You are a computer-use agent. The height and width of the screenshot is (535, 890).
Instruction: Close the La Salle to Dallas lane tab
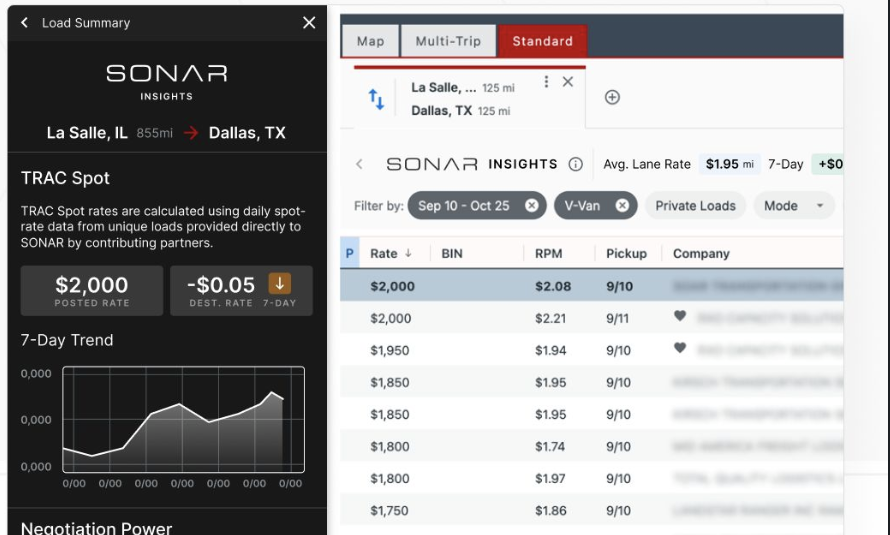point(568,82)
